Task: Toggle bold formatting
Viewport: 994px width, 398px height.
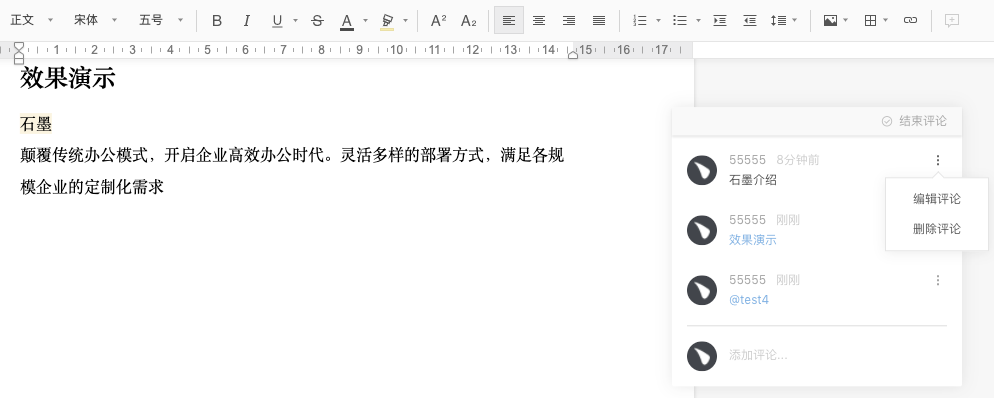Action: point(217,20)
